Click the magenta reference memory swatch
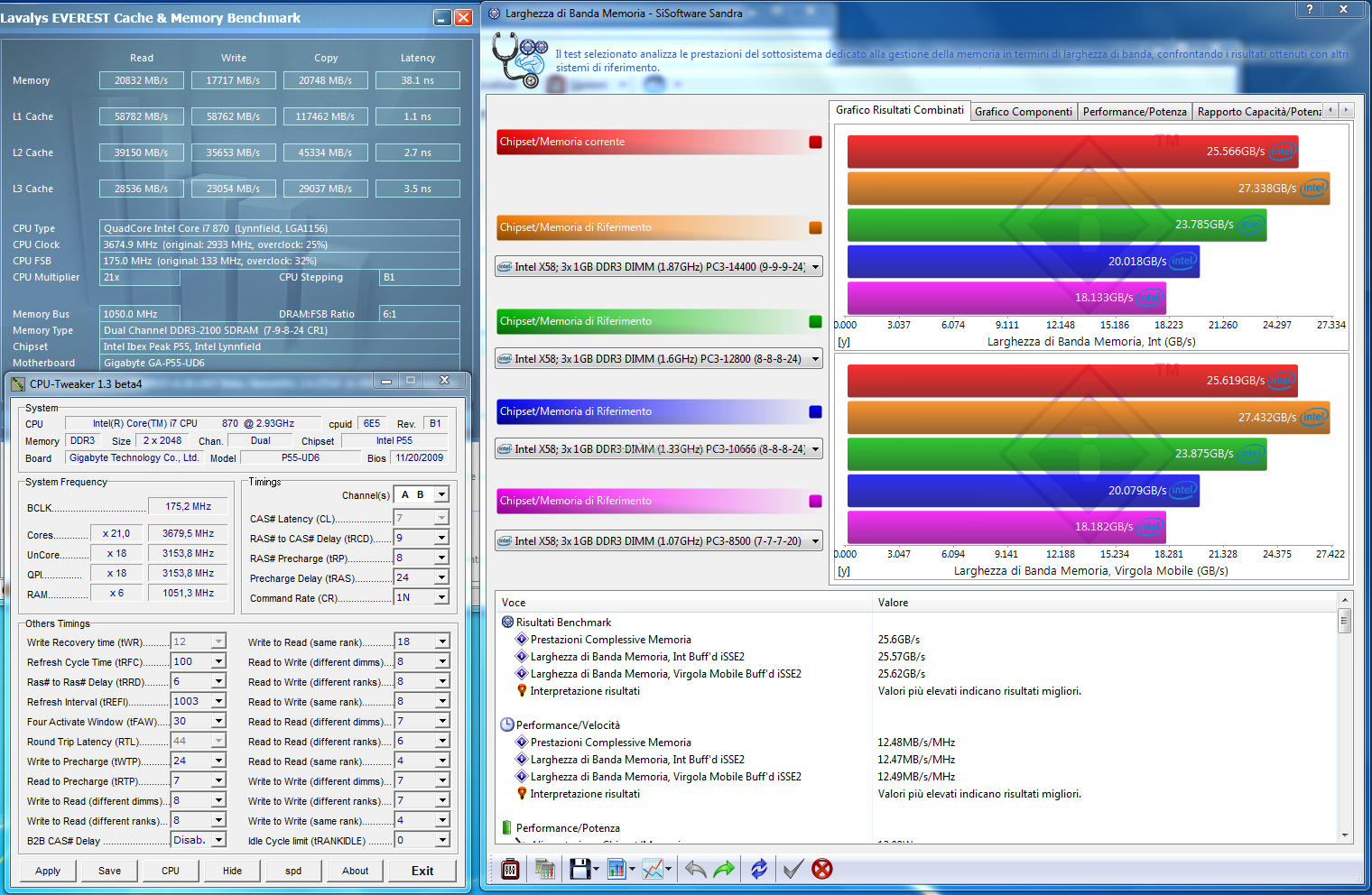This screenshot has height=895, width=1372. click(x=815, y=501)
